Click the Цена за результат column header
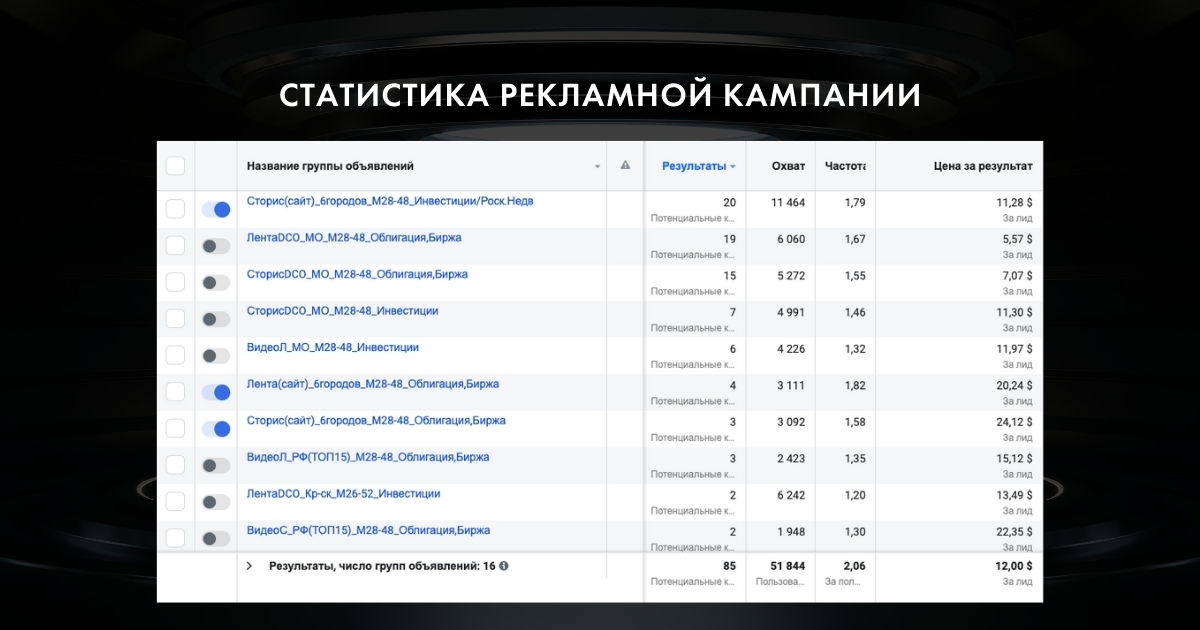Viewport: 1200px width, 630px height. pos(982,166)
